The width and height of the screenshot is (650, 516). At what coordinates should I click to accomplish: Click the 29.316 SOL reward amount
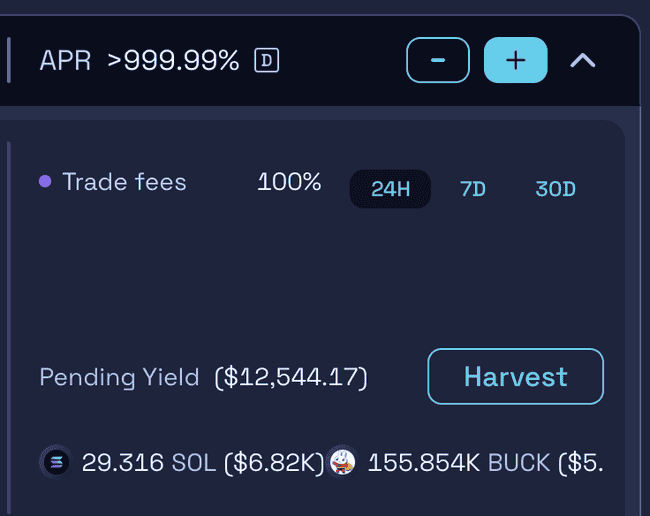148,463
